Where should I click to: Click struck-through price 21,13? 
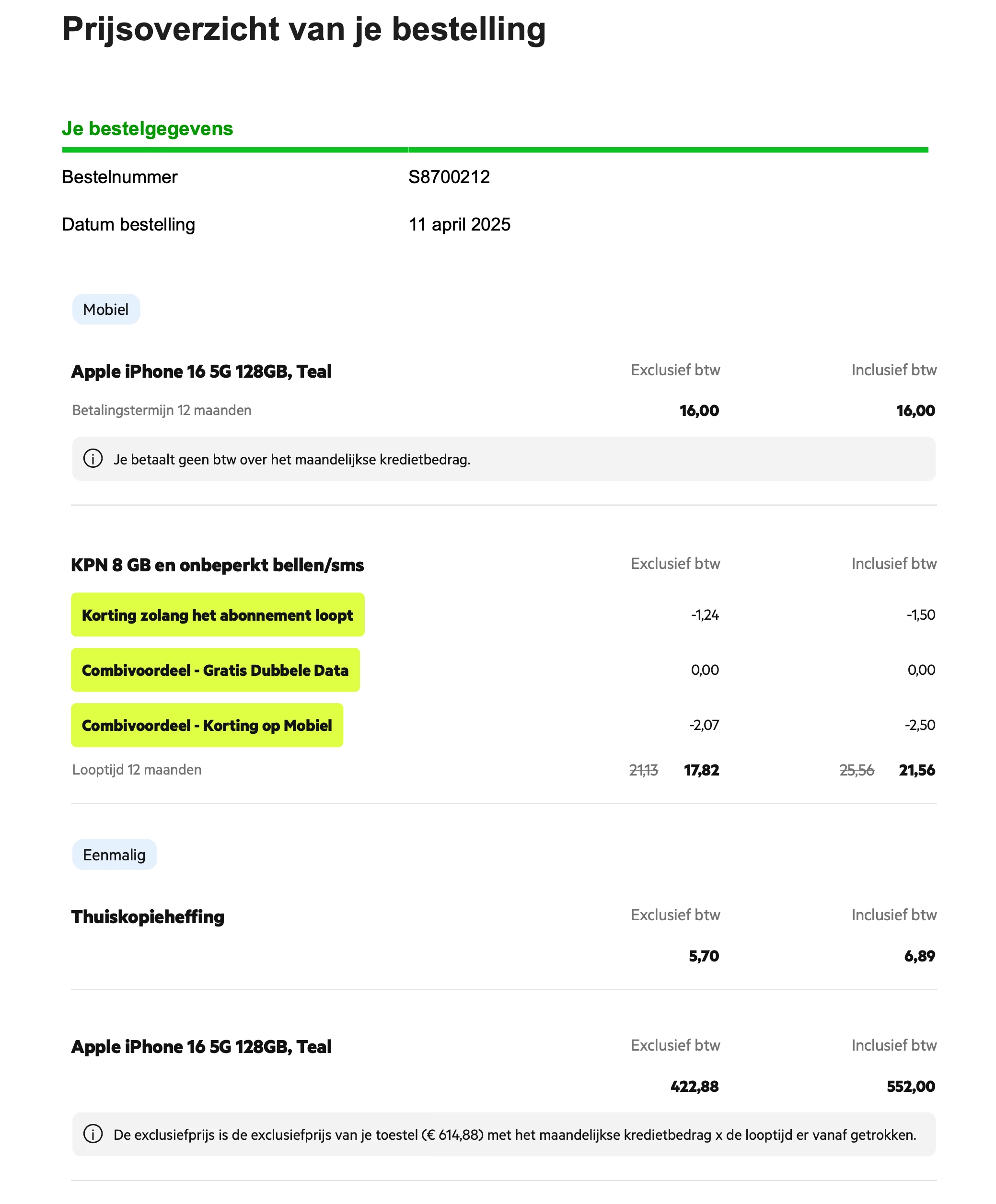(x=643, y=770)
